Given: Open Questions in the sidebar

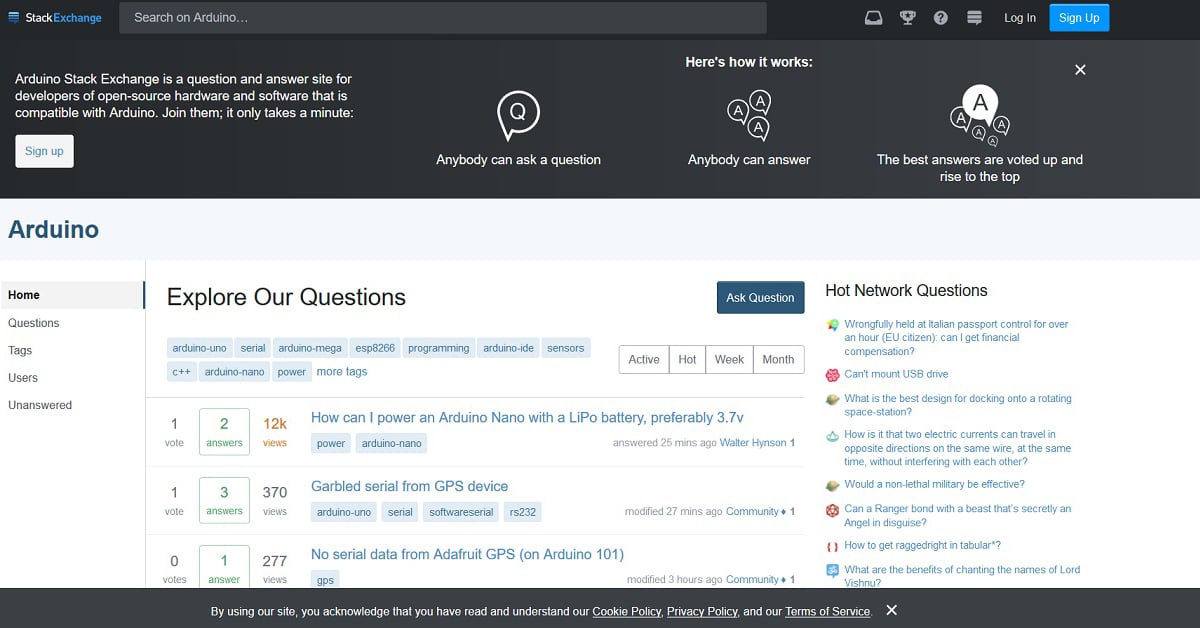Looking at the screenshot, I should (34, 323).
